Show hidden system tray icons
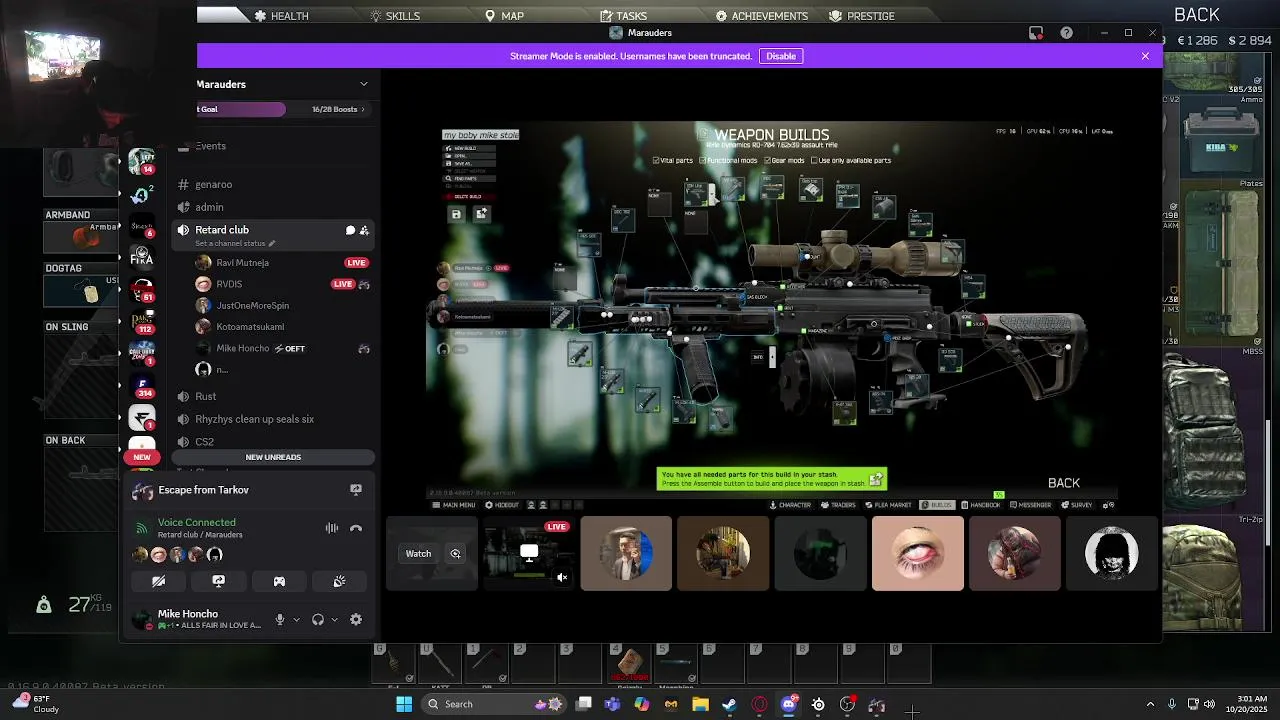This screenshot has width=1280, height=720. point(1150,704)
